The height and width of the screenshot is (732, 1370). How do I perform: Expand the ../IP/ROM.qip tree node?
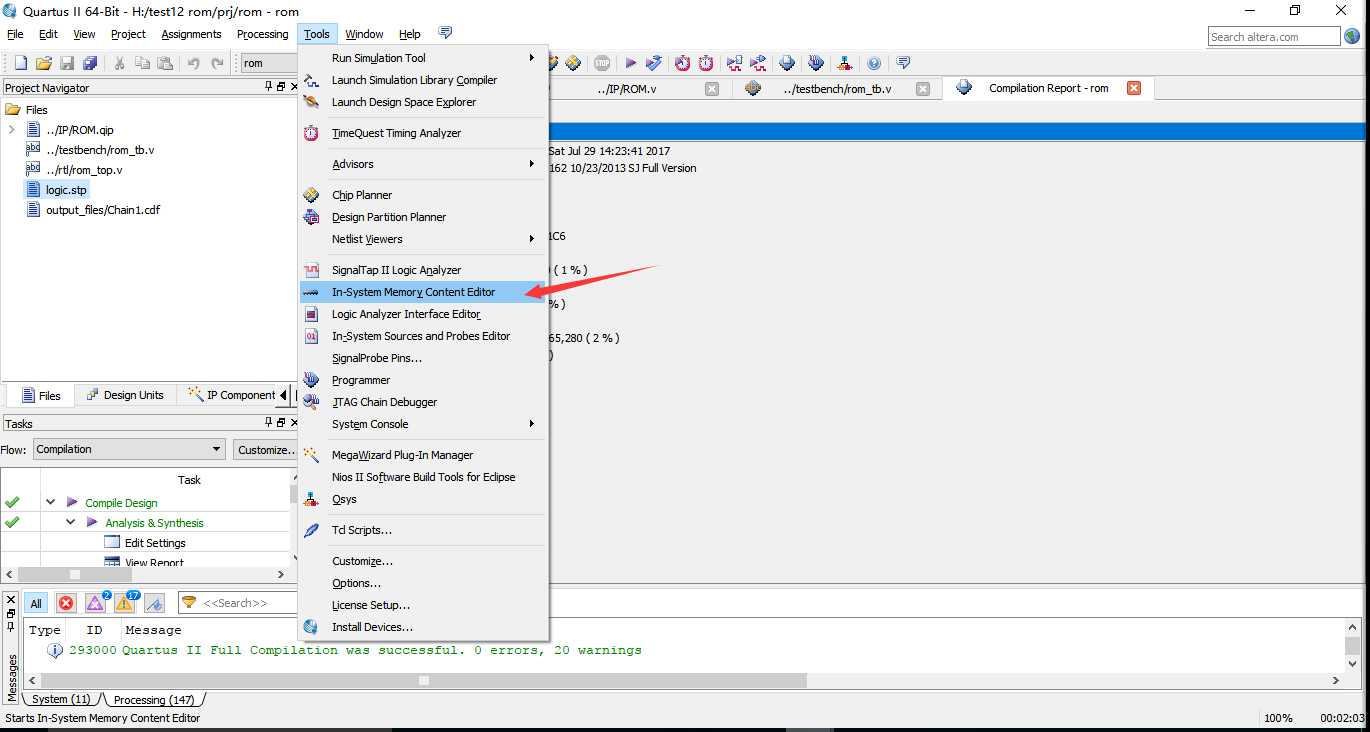click(x=11, y=130)
